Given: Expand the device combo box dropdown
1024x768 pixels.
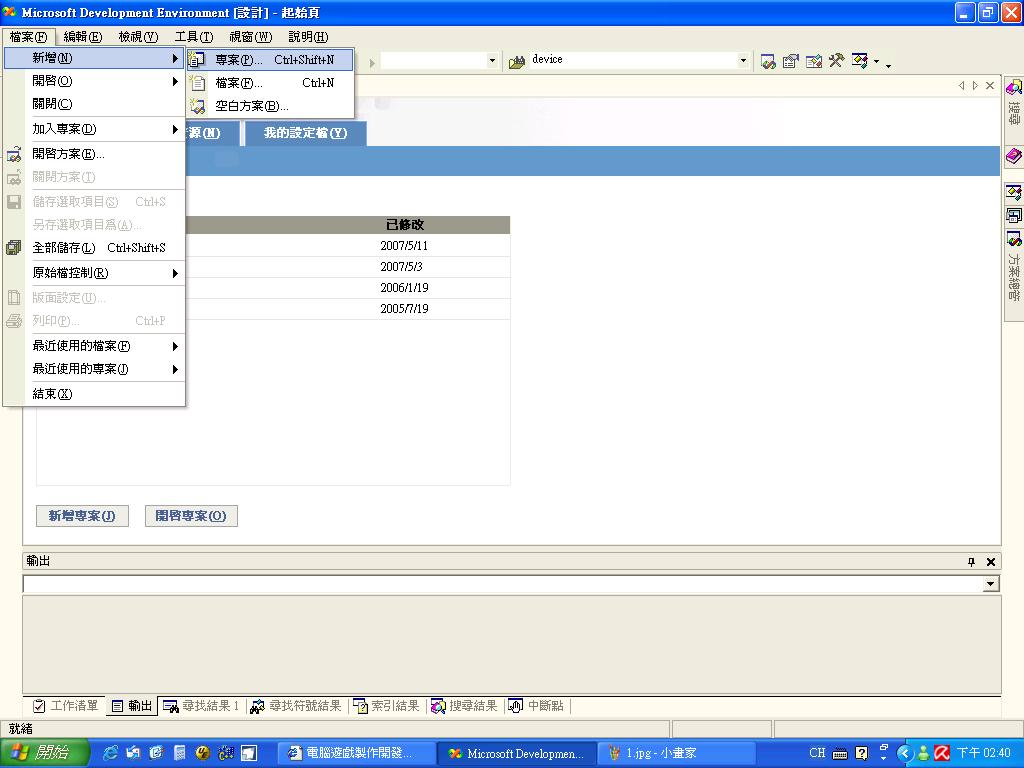Looking at the screenshot, I should [x=743, y=61].
